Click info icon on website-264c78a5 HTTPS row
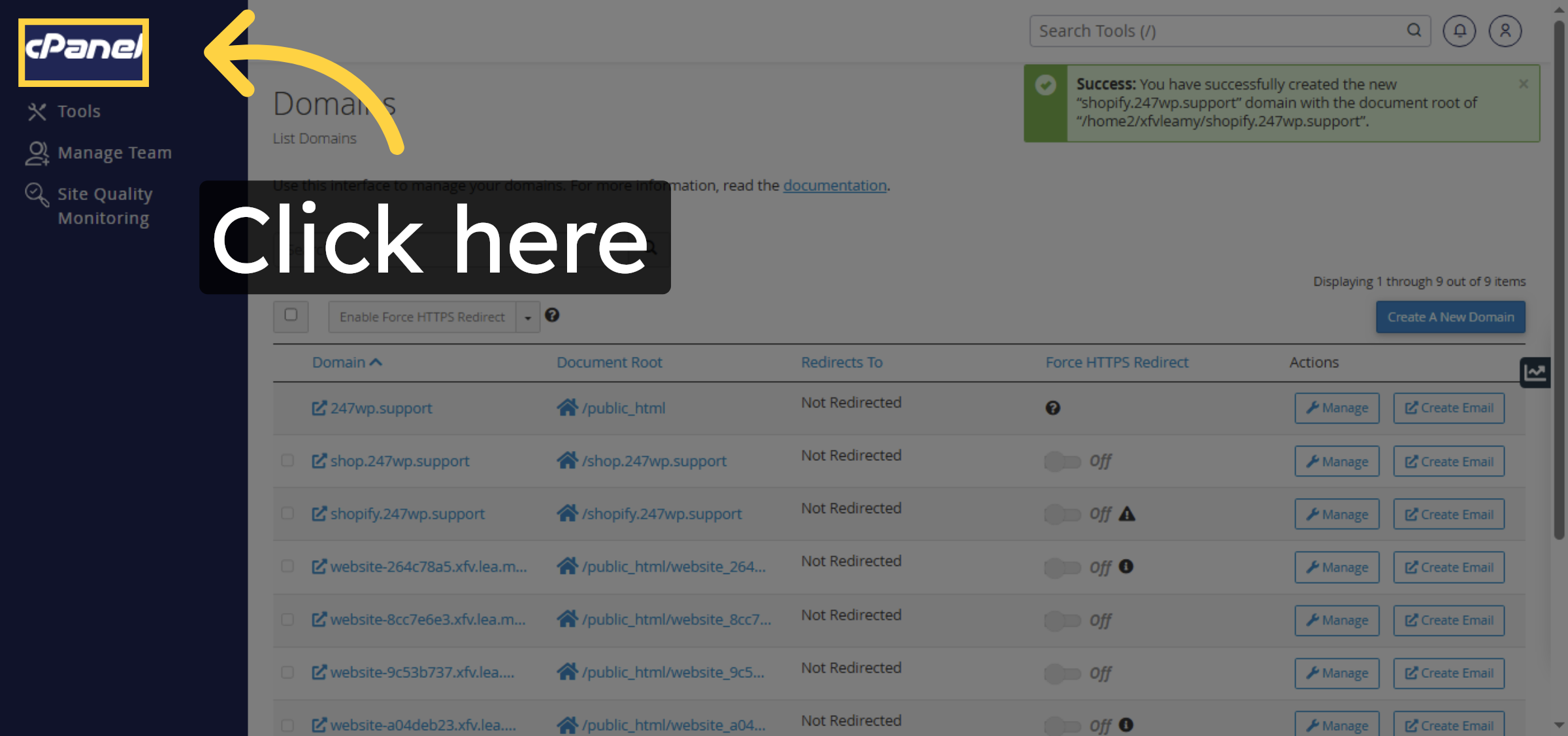The width and height of the screenshot is (1568, 736). click(1126, 566)
